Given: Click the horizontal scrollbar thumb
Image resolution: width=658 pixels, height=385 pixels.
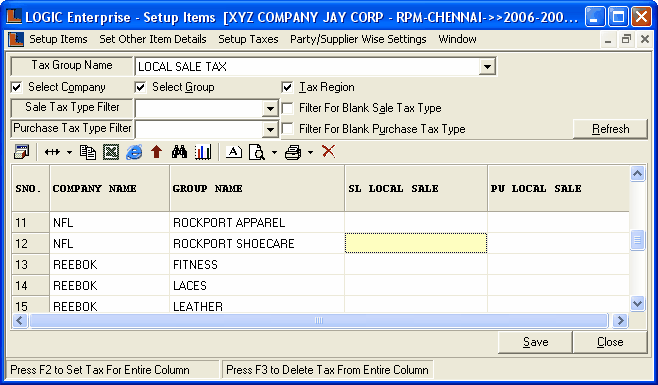Looking at the screenshot, I should [x=319, y=321].
